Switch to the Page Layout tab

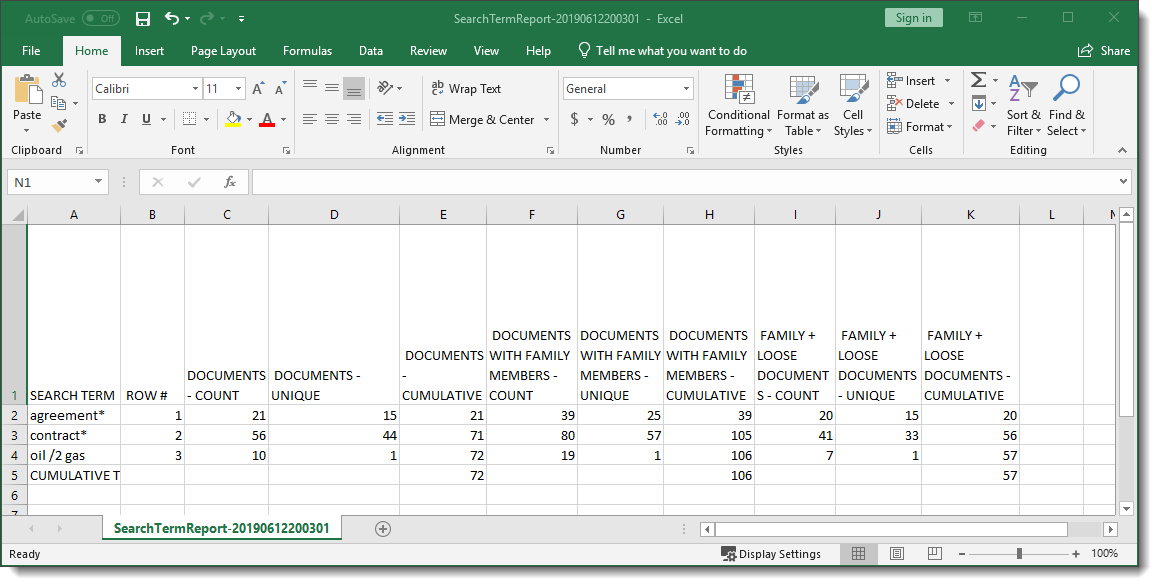(223, 51)
